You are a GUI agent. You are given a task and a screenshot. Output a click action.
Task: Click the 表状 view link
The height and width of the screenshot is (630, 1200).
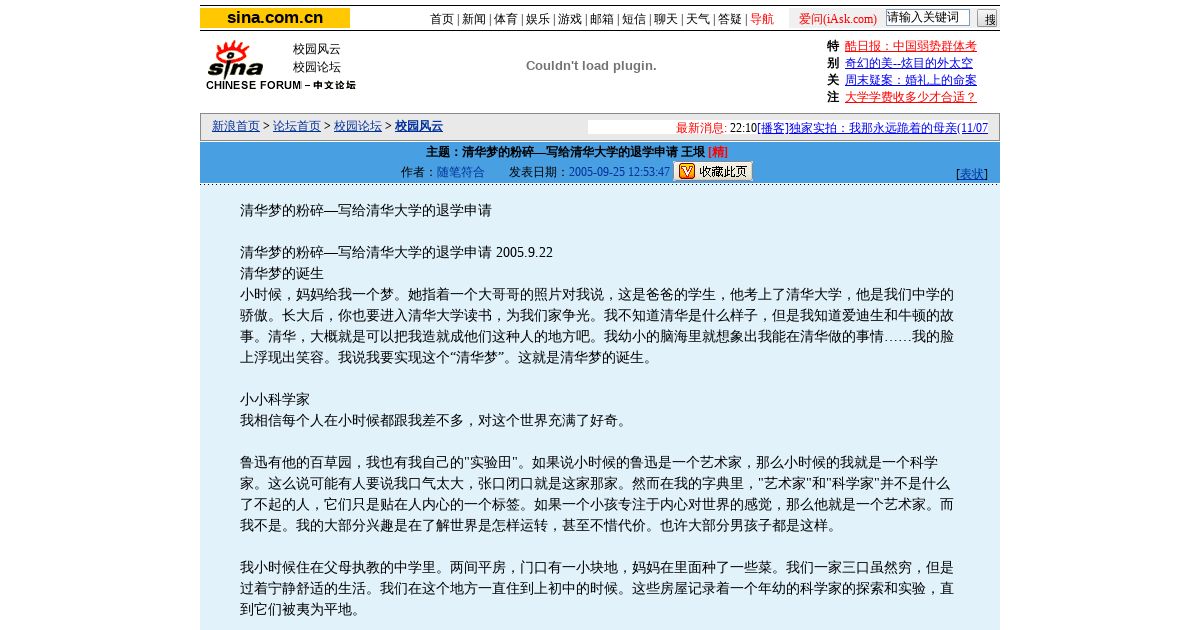tap(972, 174)
